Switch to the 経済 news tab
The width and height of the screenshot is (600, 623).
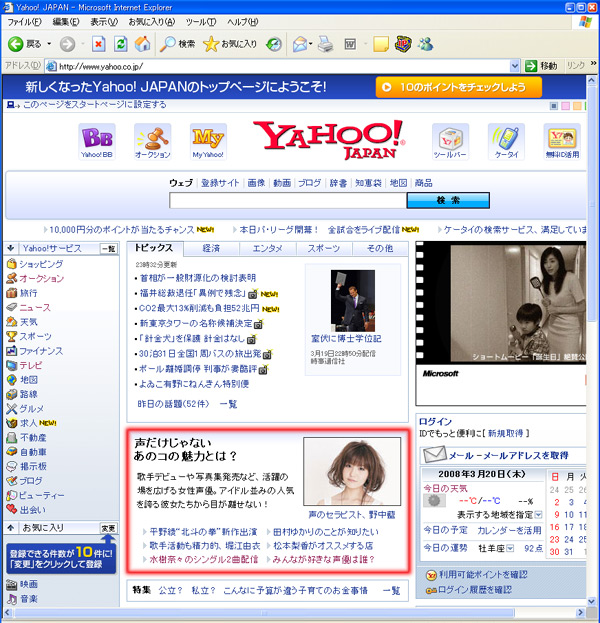coord(211,249)
